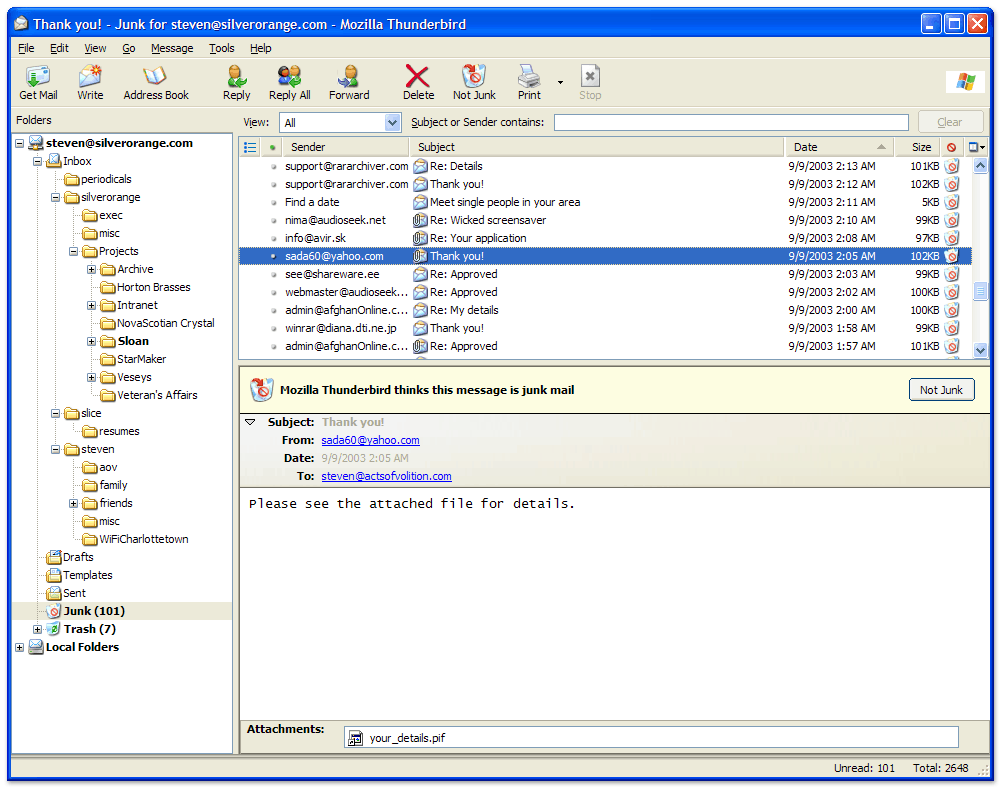Toggle junk status on 'Re: Wicked screensaver' message

(x=952, y=220)
